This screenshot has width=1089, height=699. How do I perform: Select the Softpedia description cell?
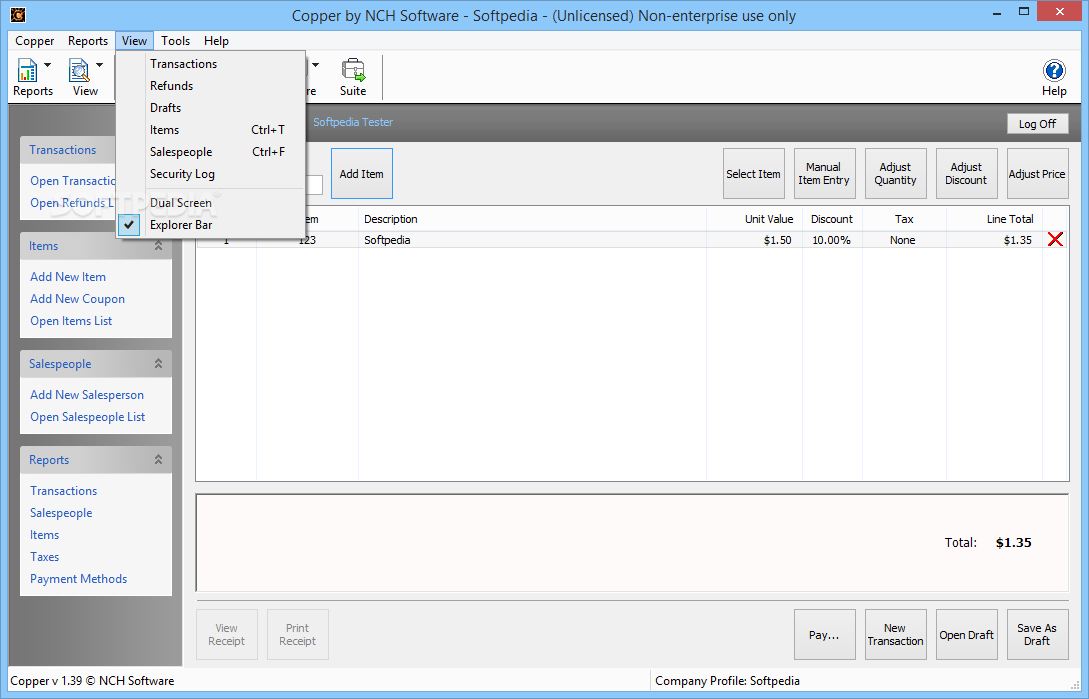pos(532,240)
